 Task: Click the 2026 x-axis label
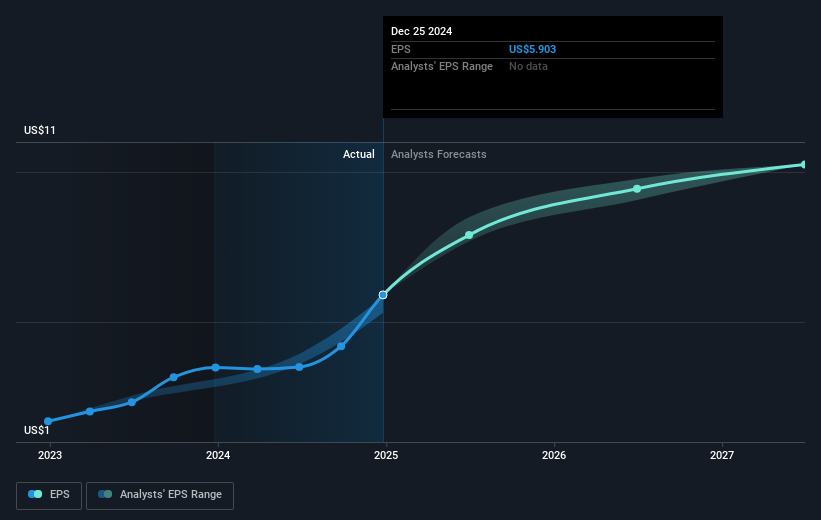click(x=554, y=456)
